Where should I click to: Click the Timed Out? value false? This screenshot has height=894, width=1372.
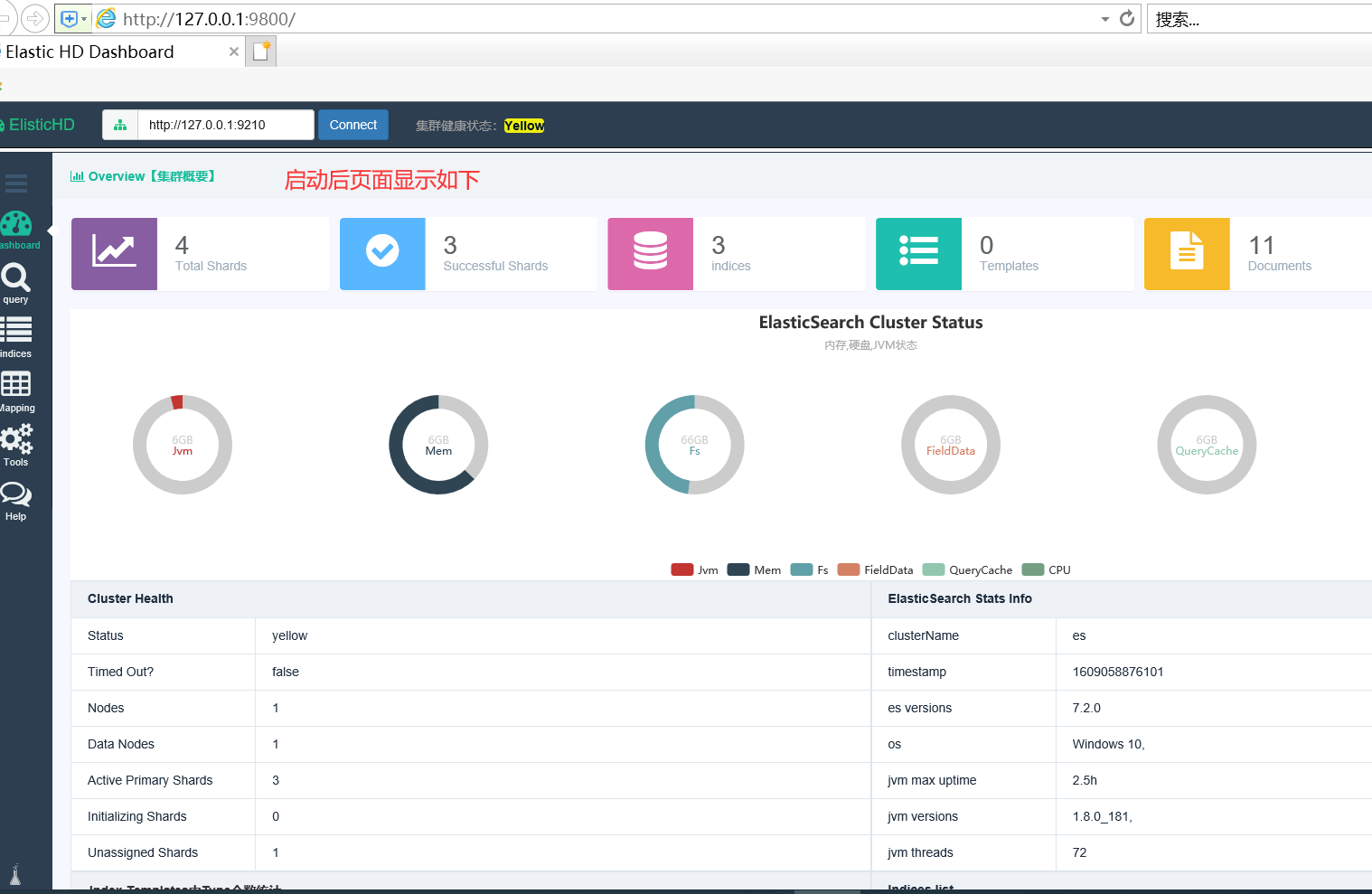pyautogui.click(x=286, y=672)
